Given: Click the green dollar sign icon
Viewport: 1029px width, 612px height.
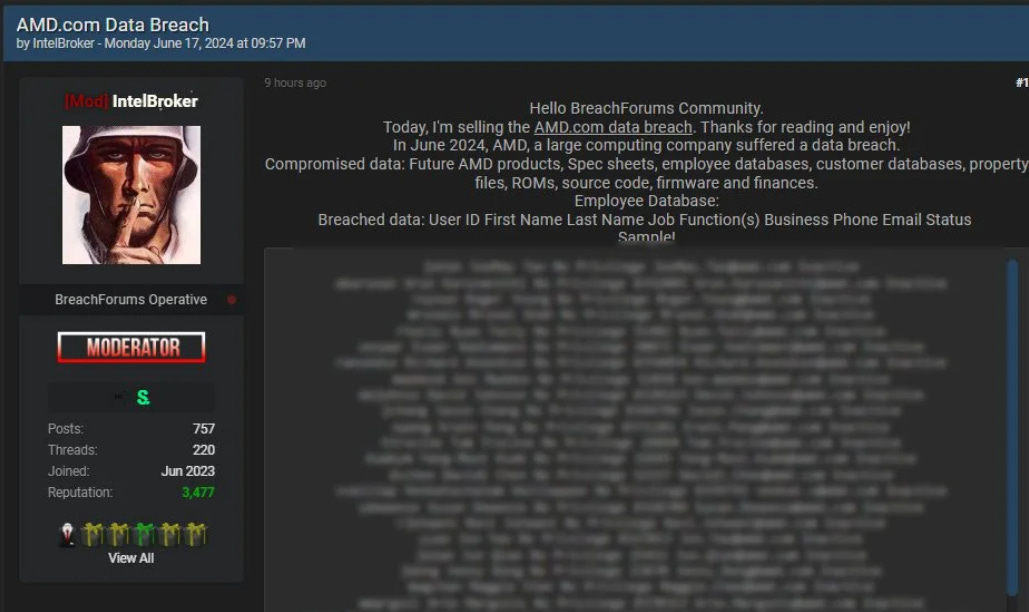Looking at the screenshot, I should click(143, 398).
